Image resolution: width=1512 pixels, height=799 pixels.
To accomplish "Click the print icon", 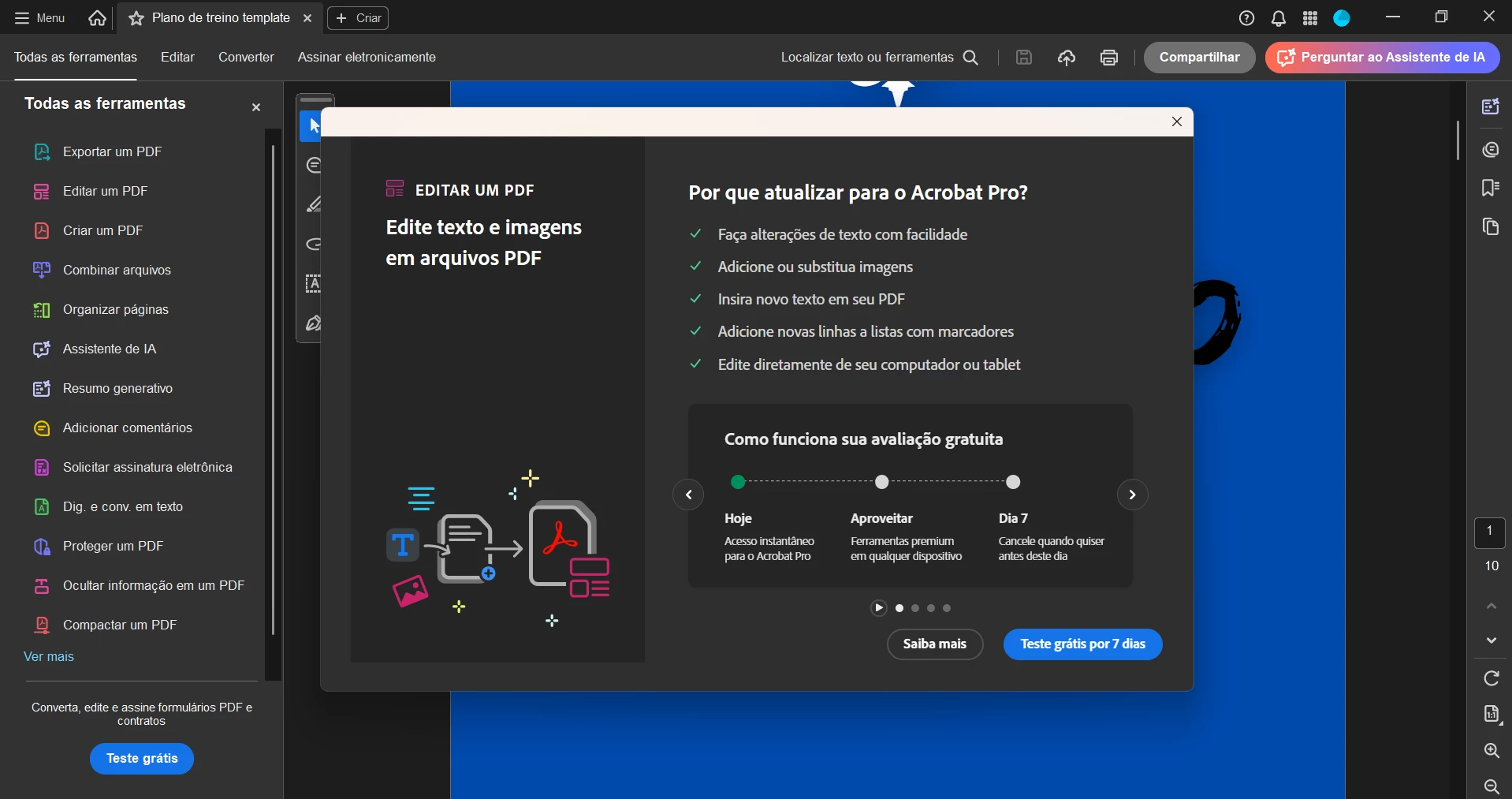I will [x=1109, y=57].
